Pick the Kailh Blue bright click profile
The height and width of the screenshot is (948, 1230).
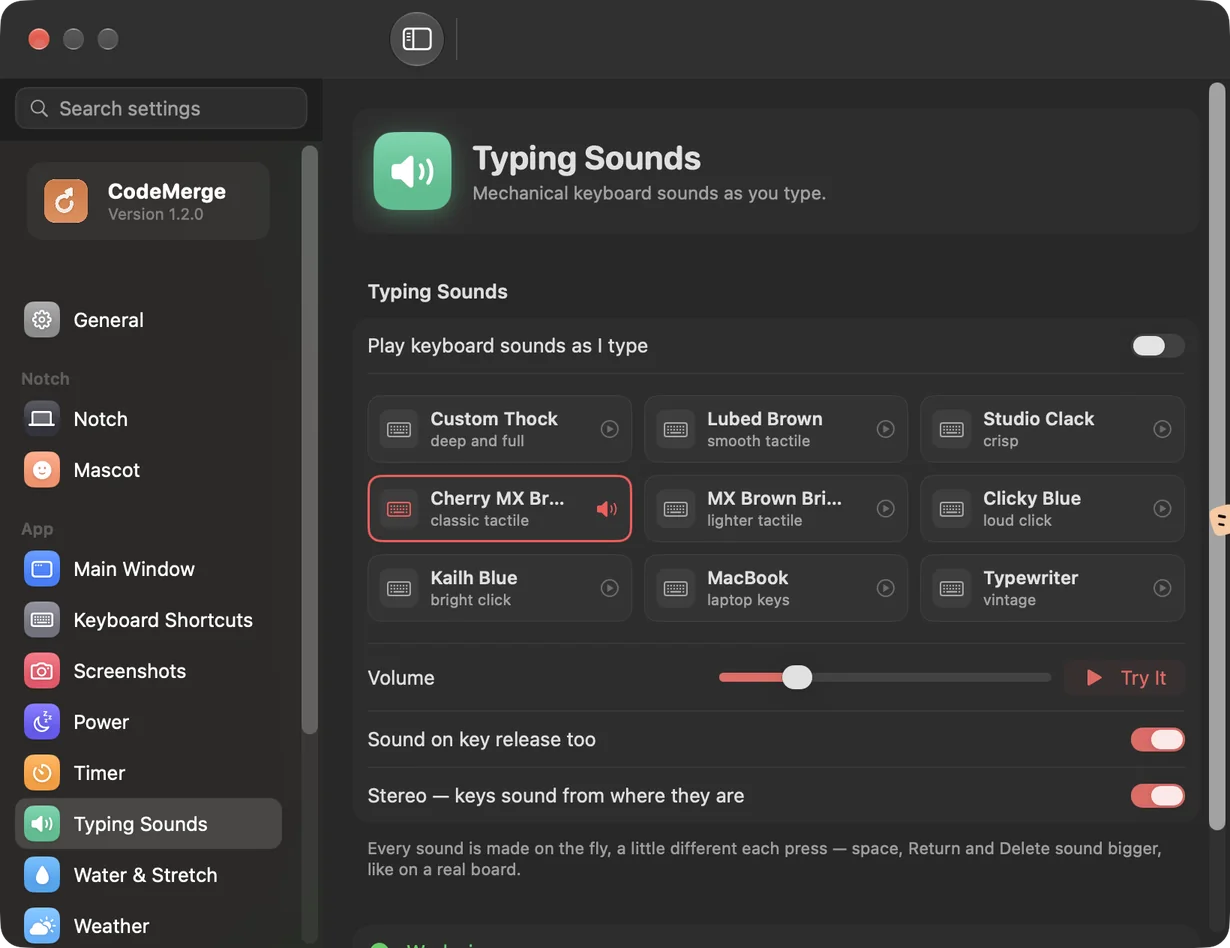(499, 588)
